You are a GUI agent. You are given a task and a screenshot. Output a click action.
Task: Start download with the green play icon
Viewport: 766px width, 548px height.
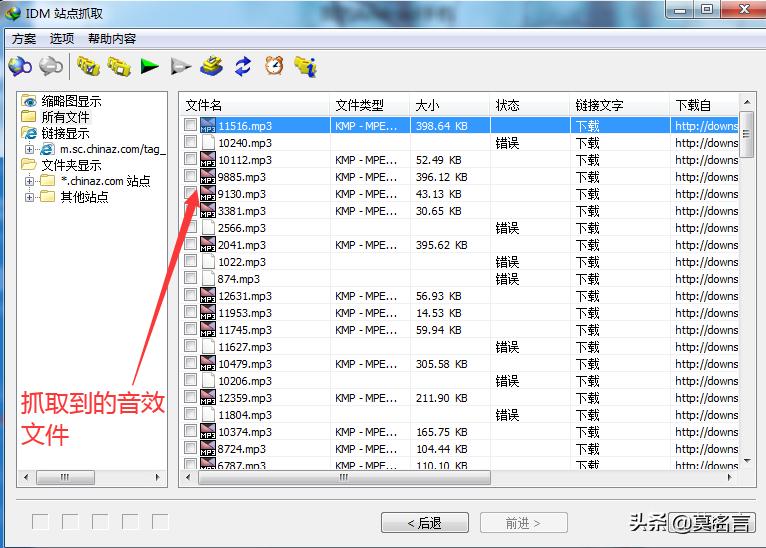149,66
